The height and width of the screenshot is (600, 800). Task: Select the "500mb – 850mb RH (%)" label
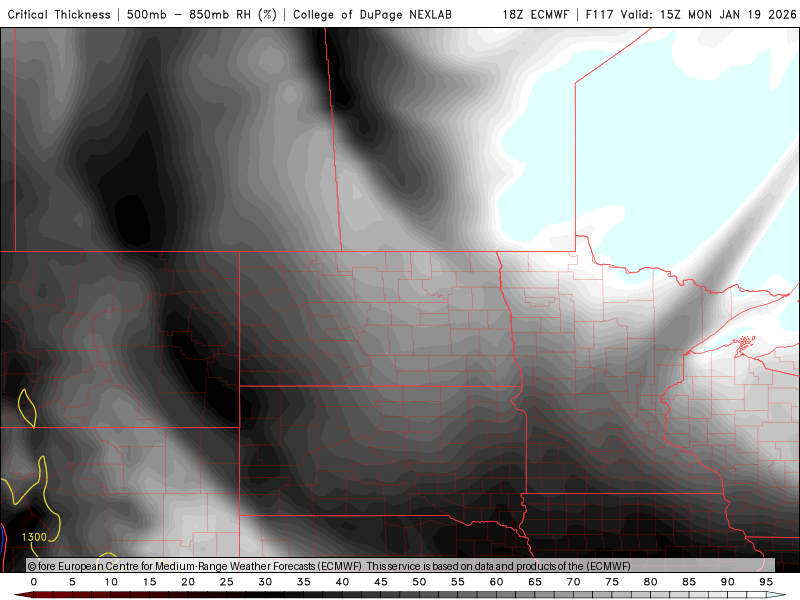pos(202,14)
